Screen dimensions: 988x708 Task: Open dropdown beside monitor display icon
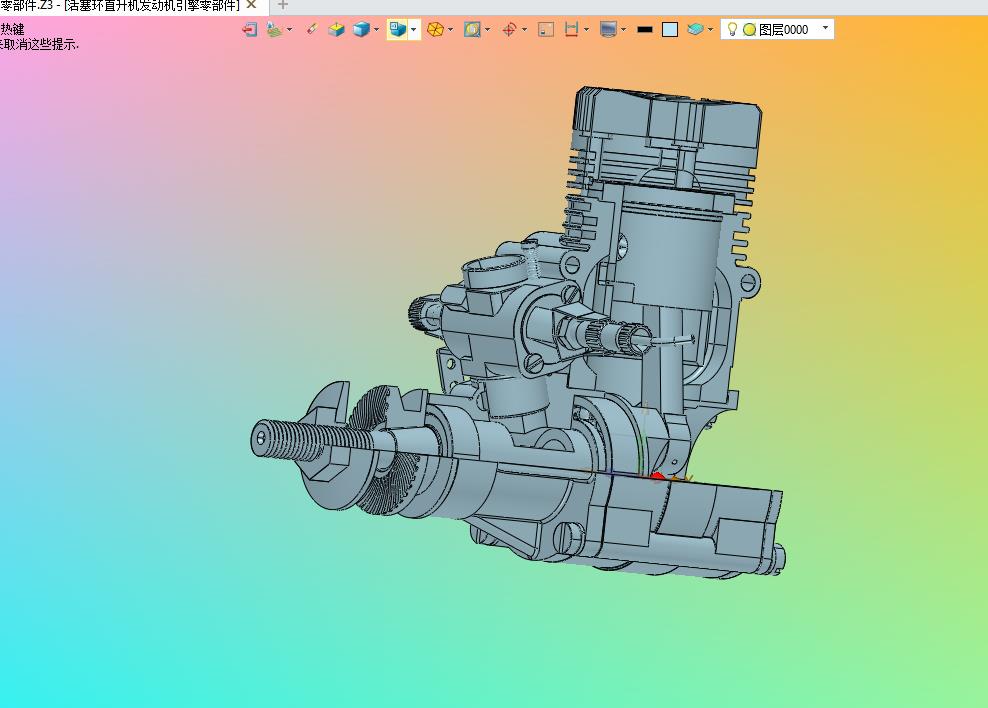pos(623,30)
